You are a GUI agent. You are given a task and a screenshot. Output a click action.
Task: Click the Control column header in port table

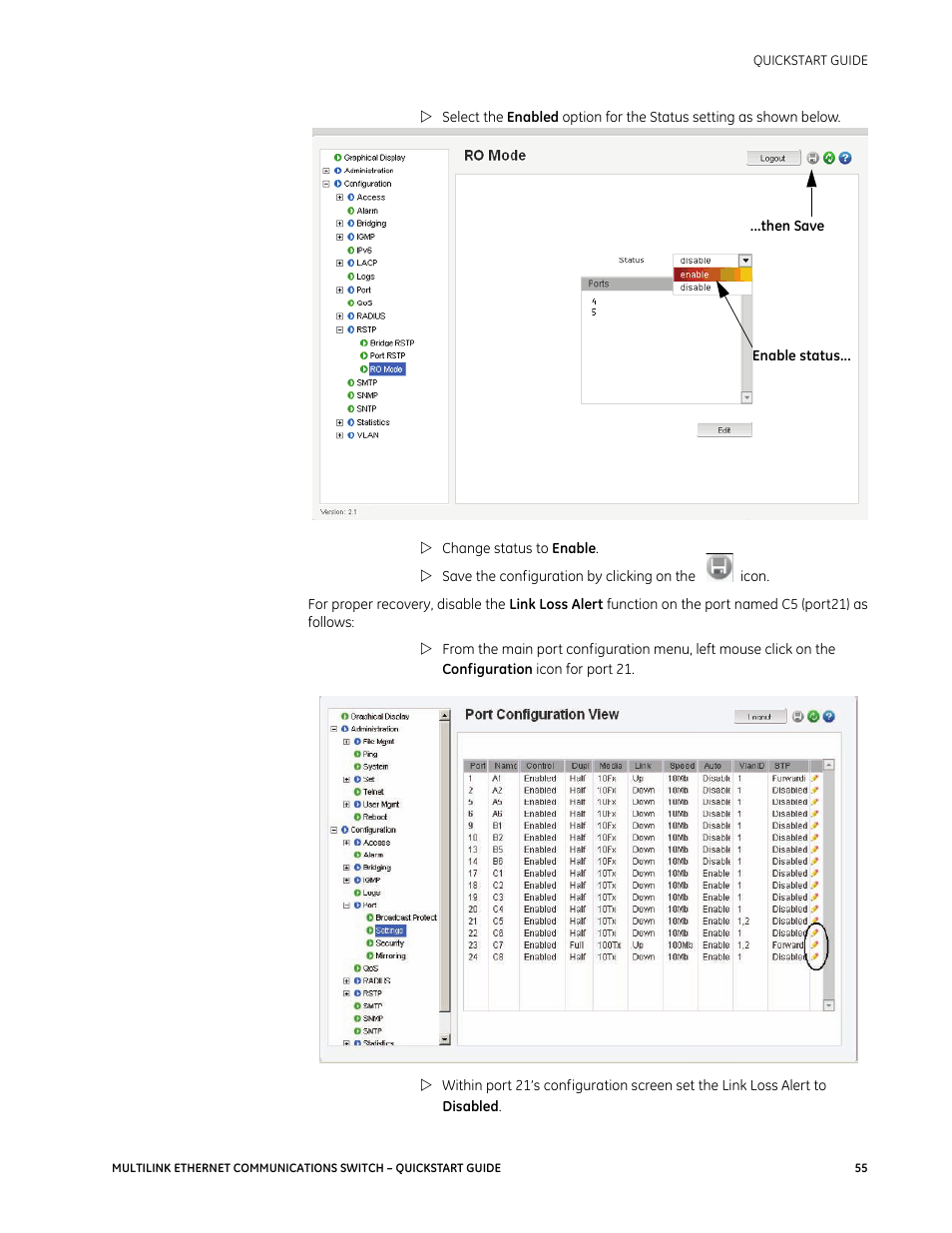coord(541,766)
